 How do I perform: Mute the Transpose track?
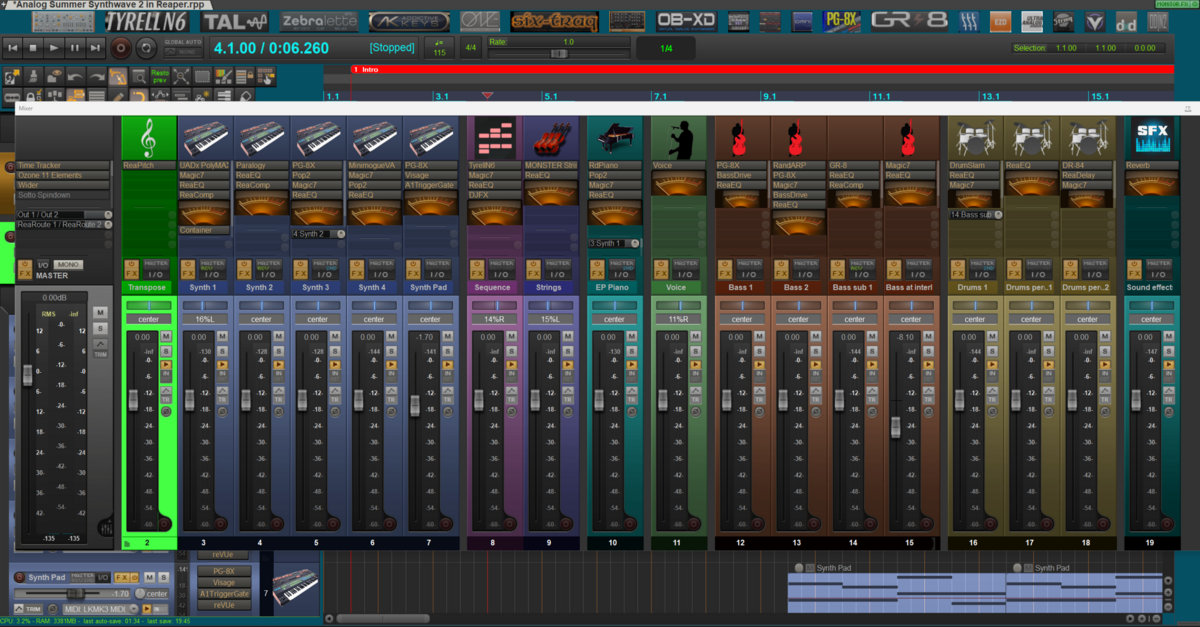[166, 337]
